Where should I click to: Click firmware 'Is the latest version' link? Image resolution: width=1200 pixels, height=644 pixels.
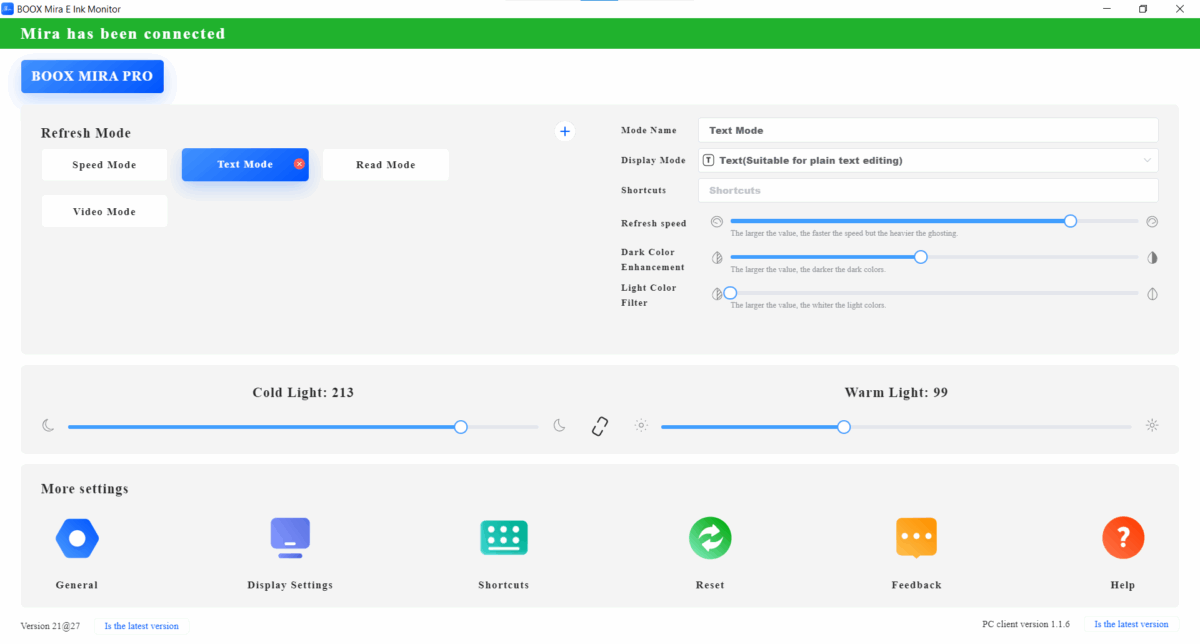coord(142,626)
